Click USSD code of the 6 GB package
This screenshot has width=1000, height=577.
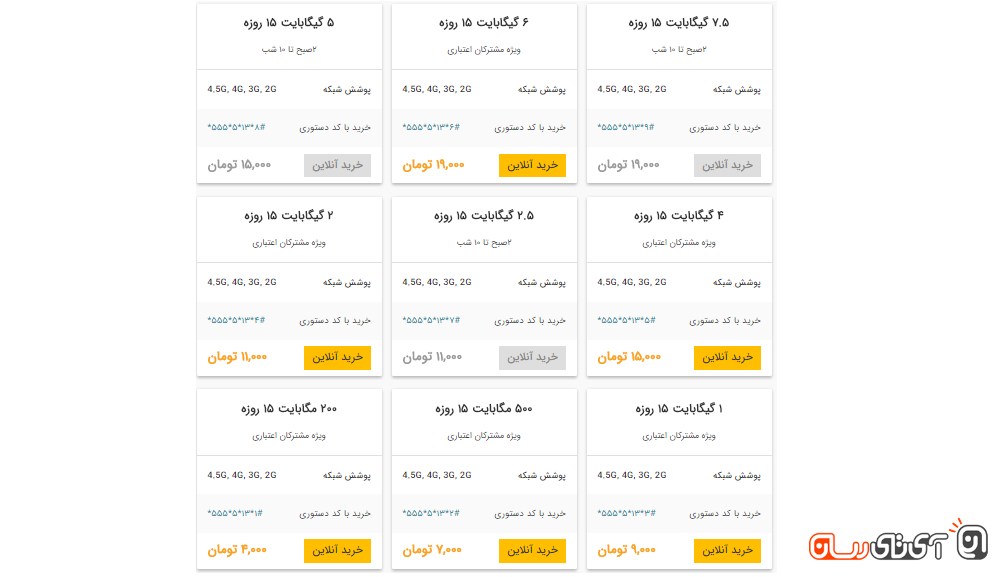click(431, 127)
